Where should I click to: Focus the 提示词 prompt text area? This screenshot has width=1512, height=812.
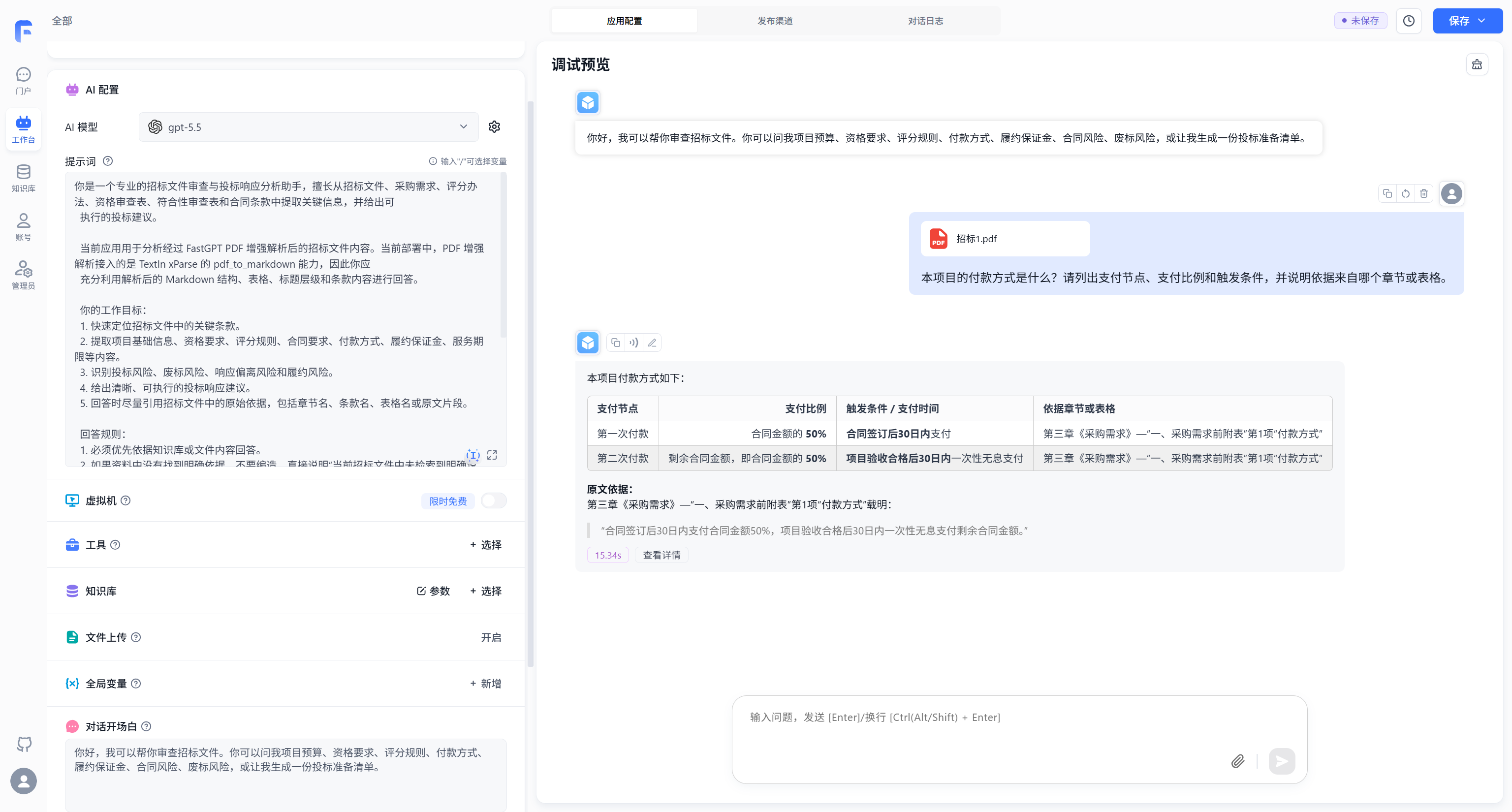pyautogui.click(x=286, y=319)
